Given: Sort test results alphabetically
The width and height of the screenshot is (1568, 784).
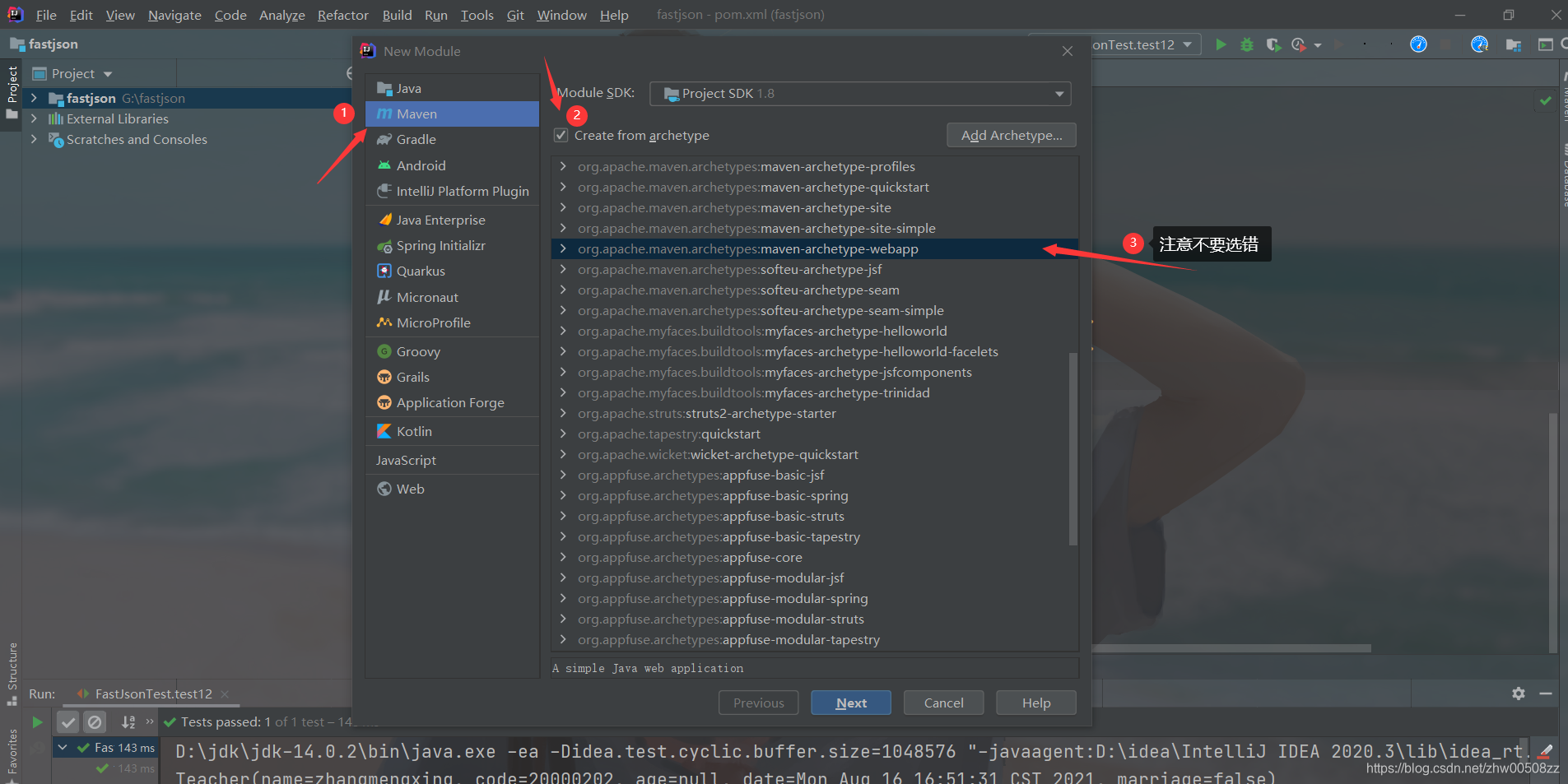Looking at the screenshot, I should [x=128, y=721].
